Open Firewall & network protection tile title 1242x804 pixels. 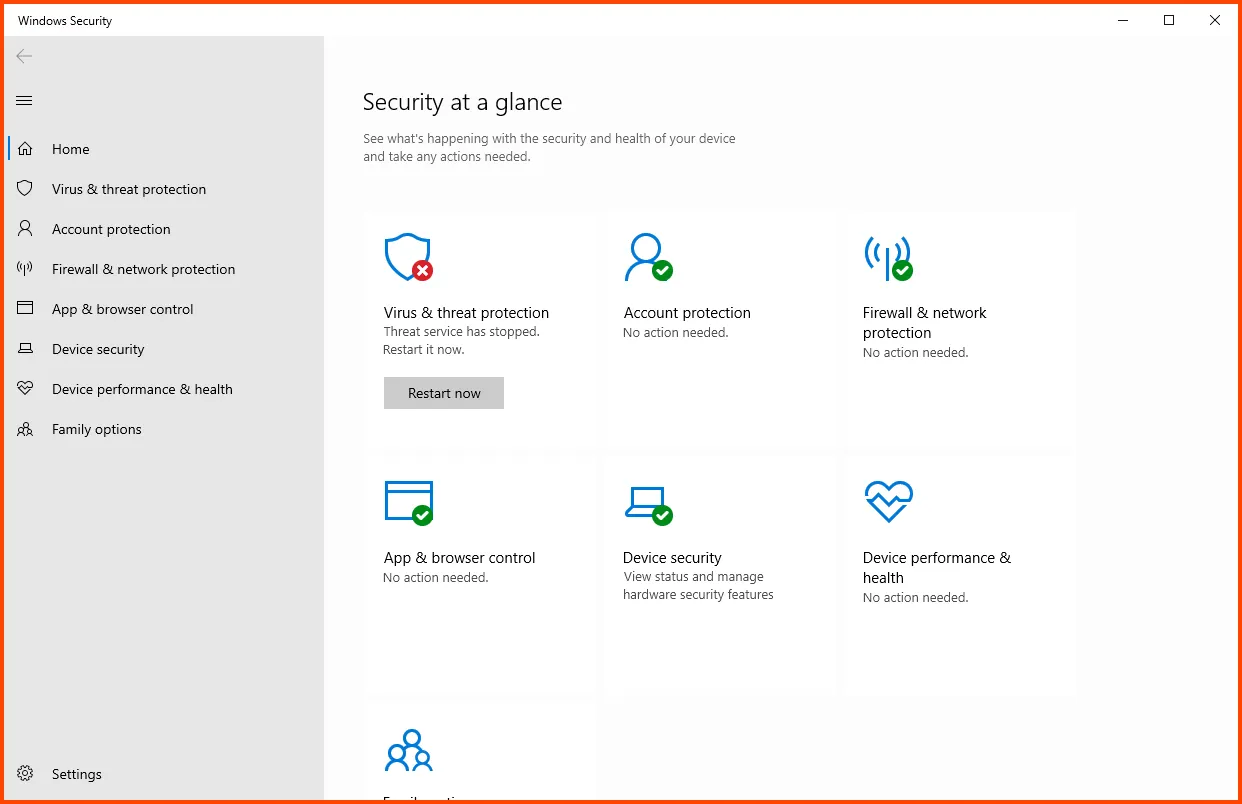[925, 323]
